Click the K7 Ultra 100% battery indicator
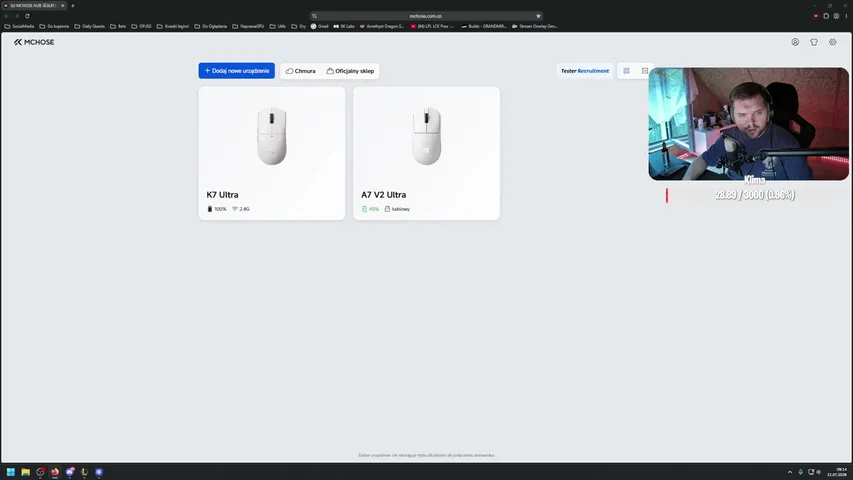853x480 pixels. pyautogui.click(x=217, y=209)
